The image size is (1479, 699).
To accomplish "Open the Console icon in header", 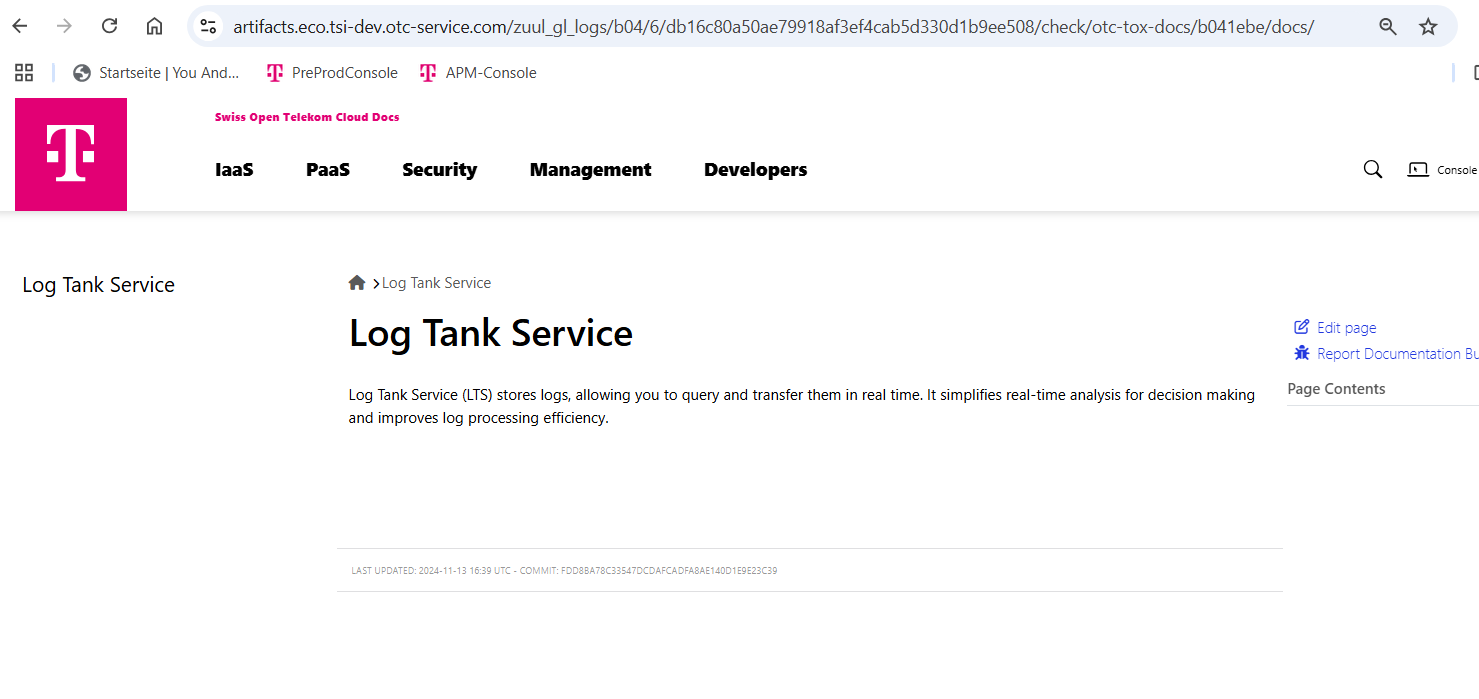I will coord(1418,170).
